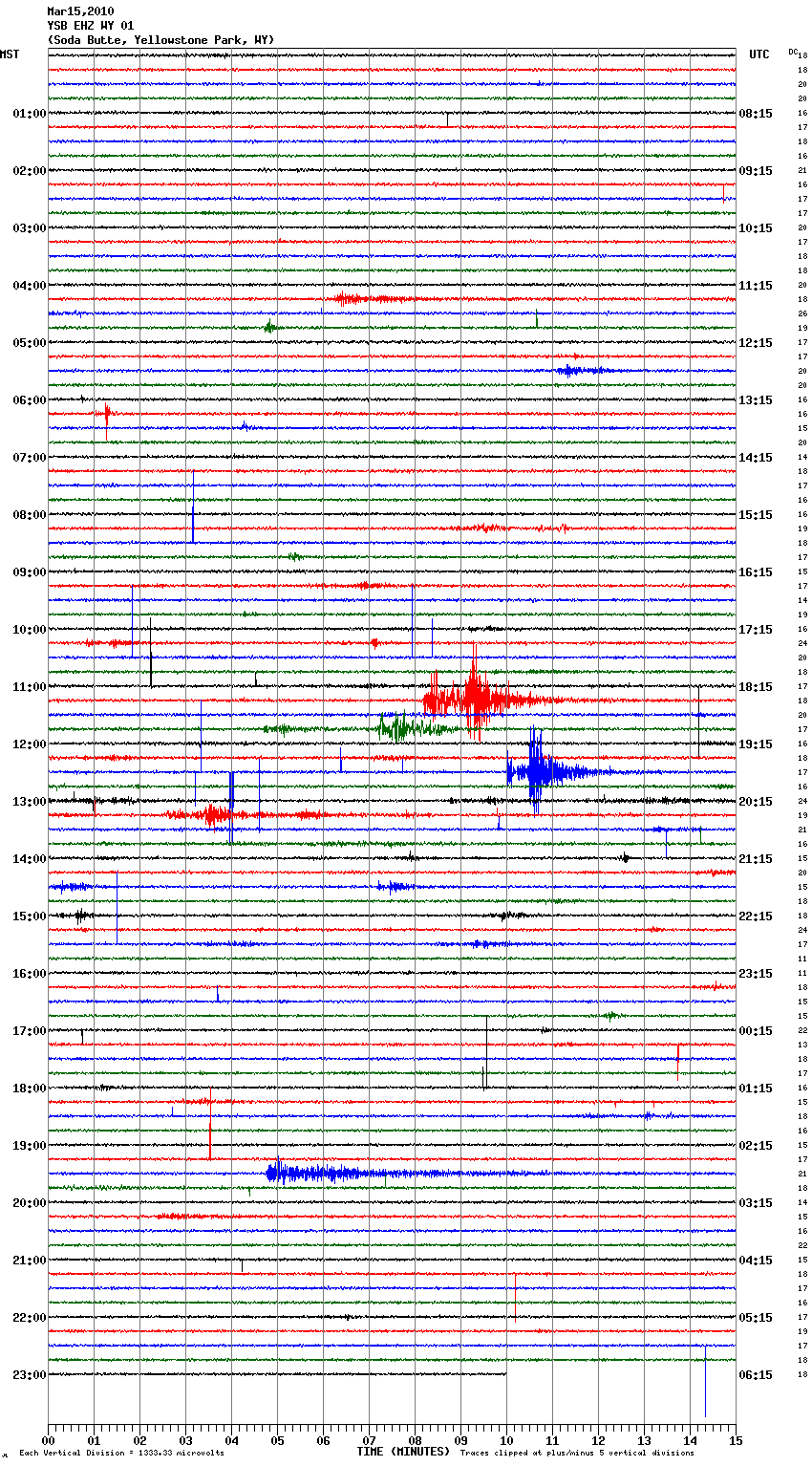Viewport: 812px width, 1466px height.
Task: Select the 09:00 MST time label
Action: click(x=30, y=572)
